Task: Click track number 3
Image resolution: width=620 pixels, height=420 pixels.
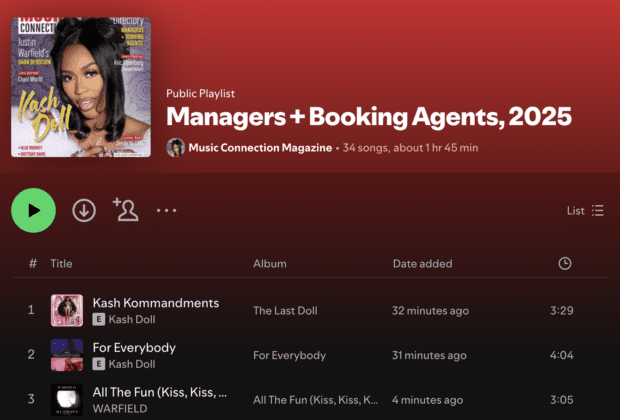Action: pyautogui.click(x=31, y=399)
